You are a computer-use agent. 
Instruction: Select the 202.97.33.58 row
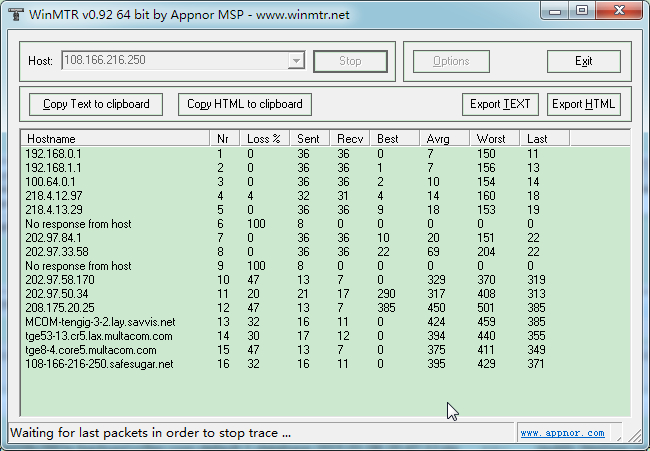(x=325, y=252)
